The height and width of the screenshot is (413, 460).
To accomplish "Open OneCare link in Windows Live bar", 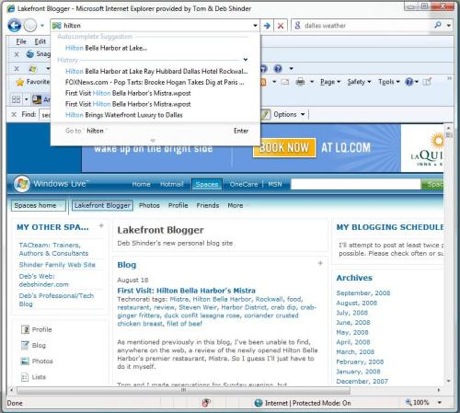I will [244, 184].
